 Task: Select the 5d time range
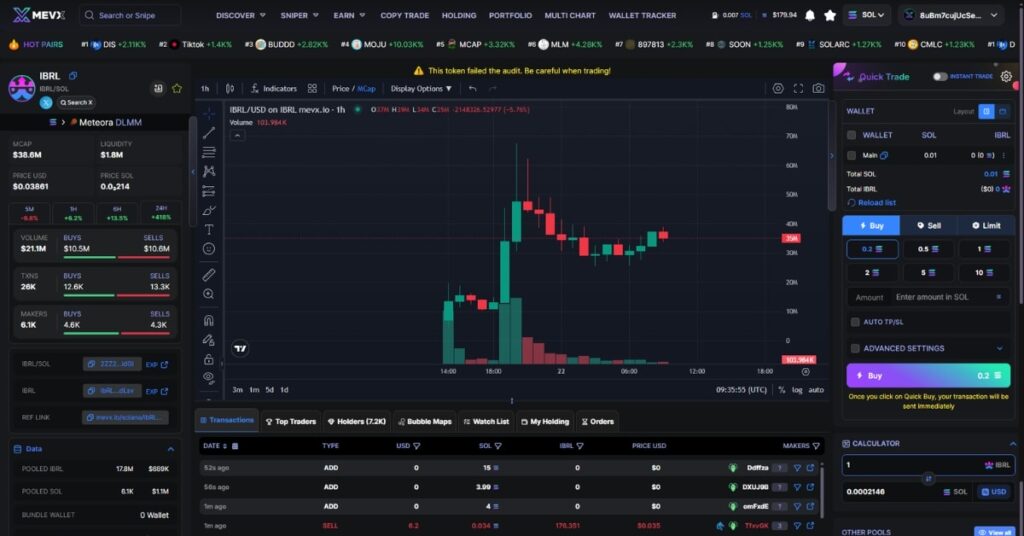click(269, 390)
